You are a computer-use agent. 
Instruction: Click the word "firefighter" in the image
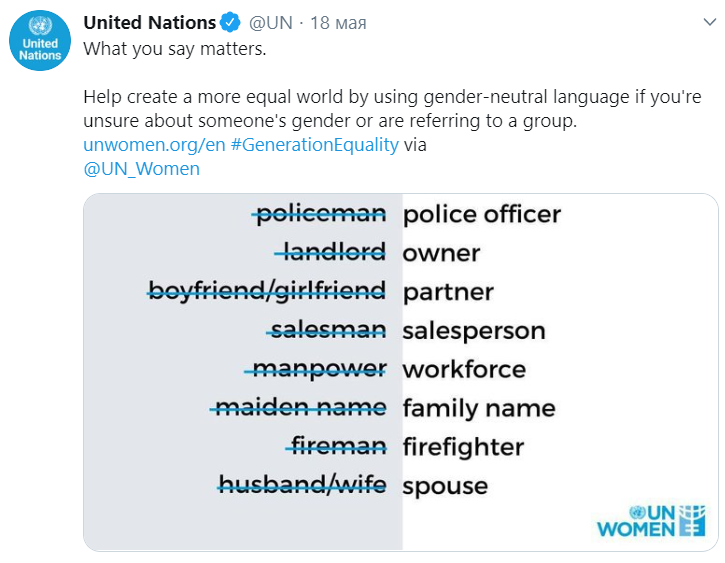(463, 447)
